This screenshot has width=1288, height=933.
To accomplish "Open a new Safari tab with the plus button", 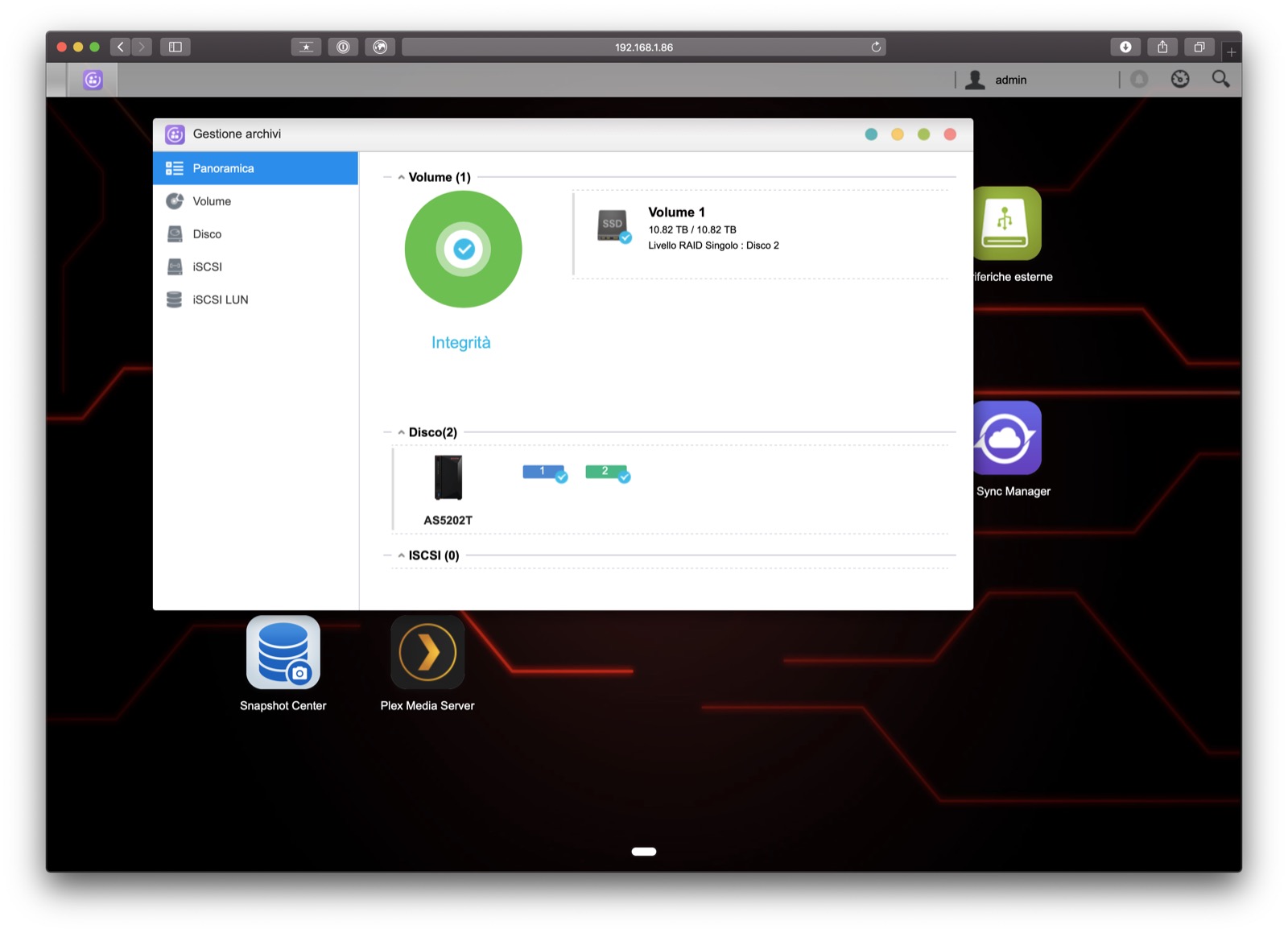I will 1231,52.
